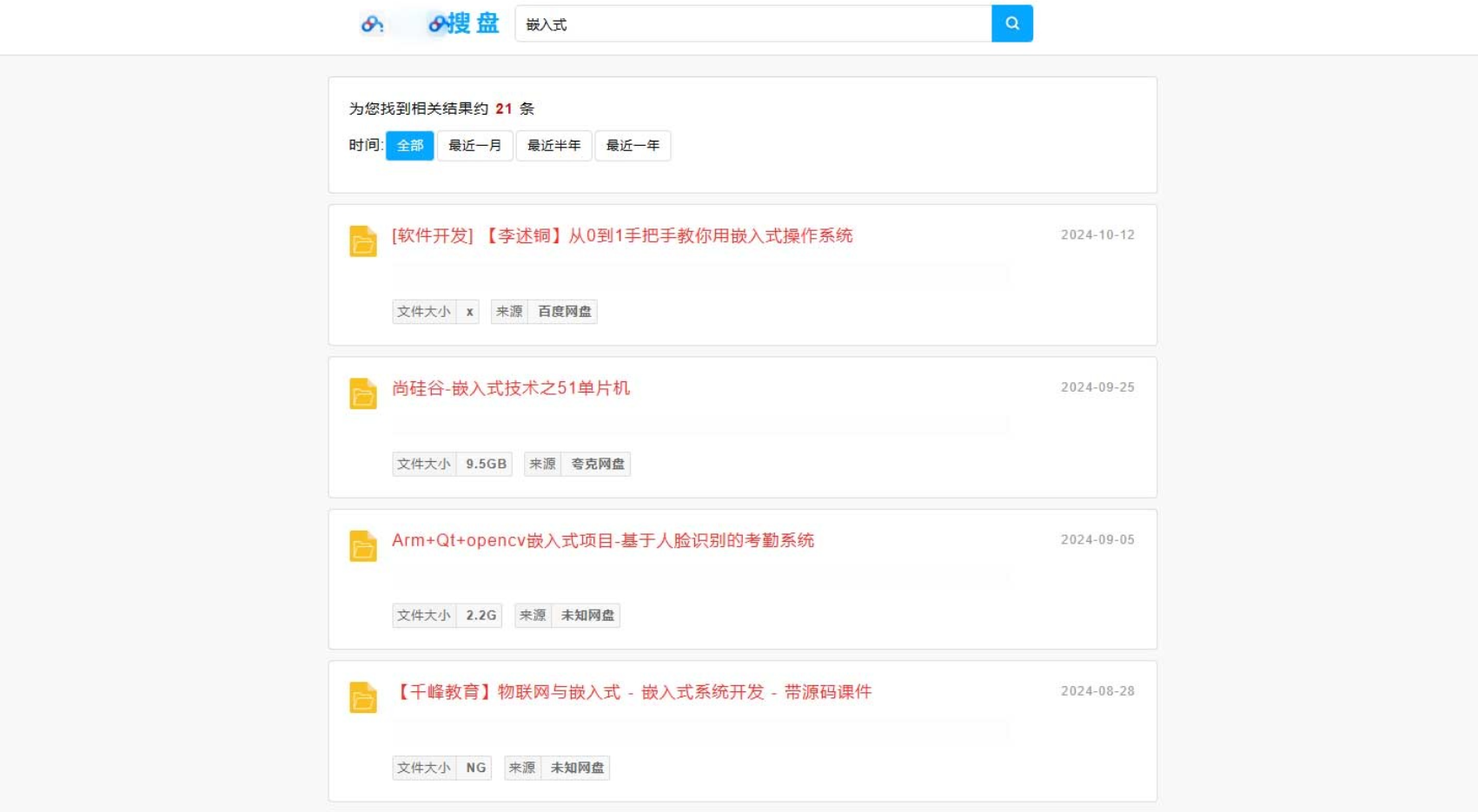The height and width of the screenshot is (812, 1478).
Task: Click folder icon beside 千峰教育 result
Action: [363, 697]
